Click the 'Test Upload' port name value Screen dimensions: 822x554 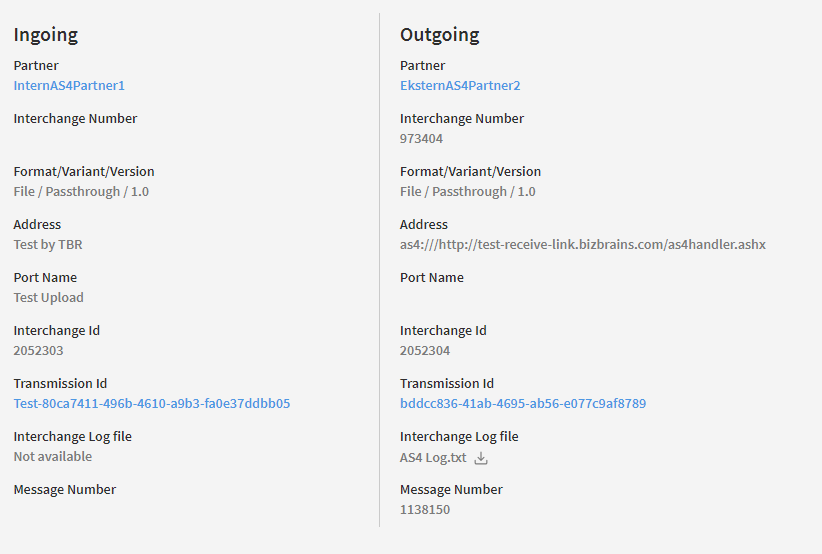tap(49, 298)
